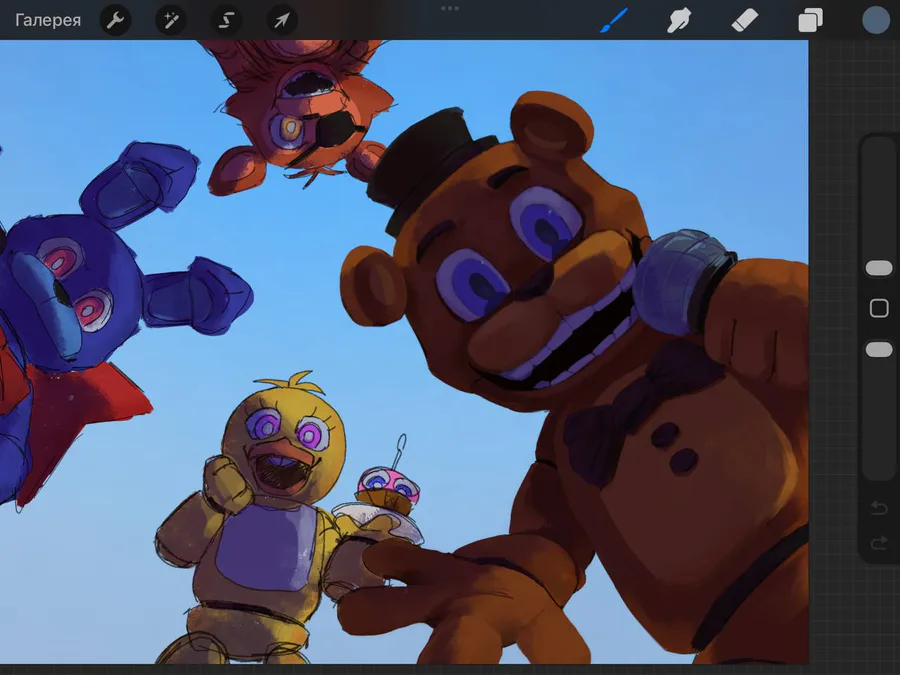Select the Brush tool
This screenshot has height=675, width=900.
coord(614,21)
